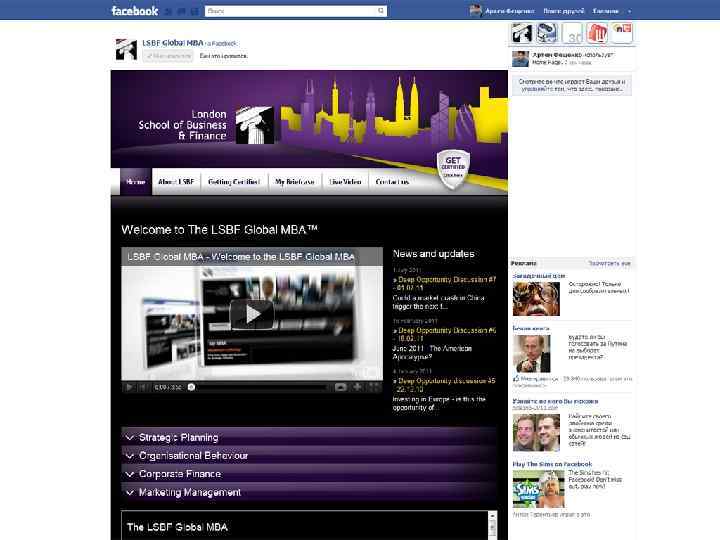720x540 pixels.
Task: Click next-track icon in video controls
Action: click(143, 388)
